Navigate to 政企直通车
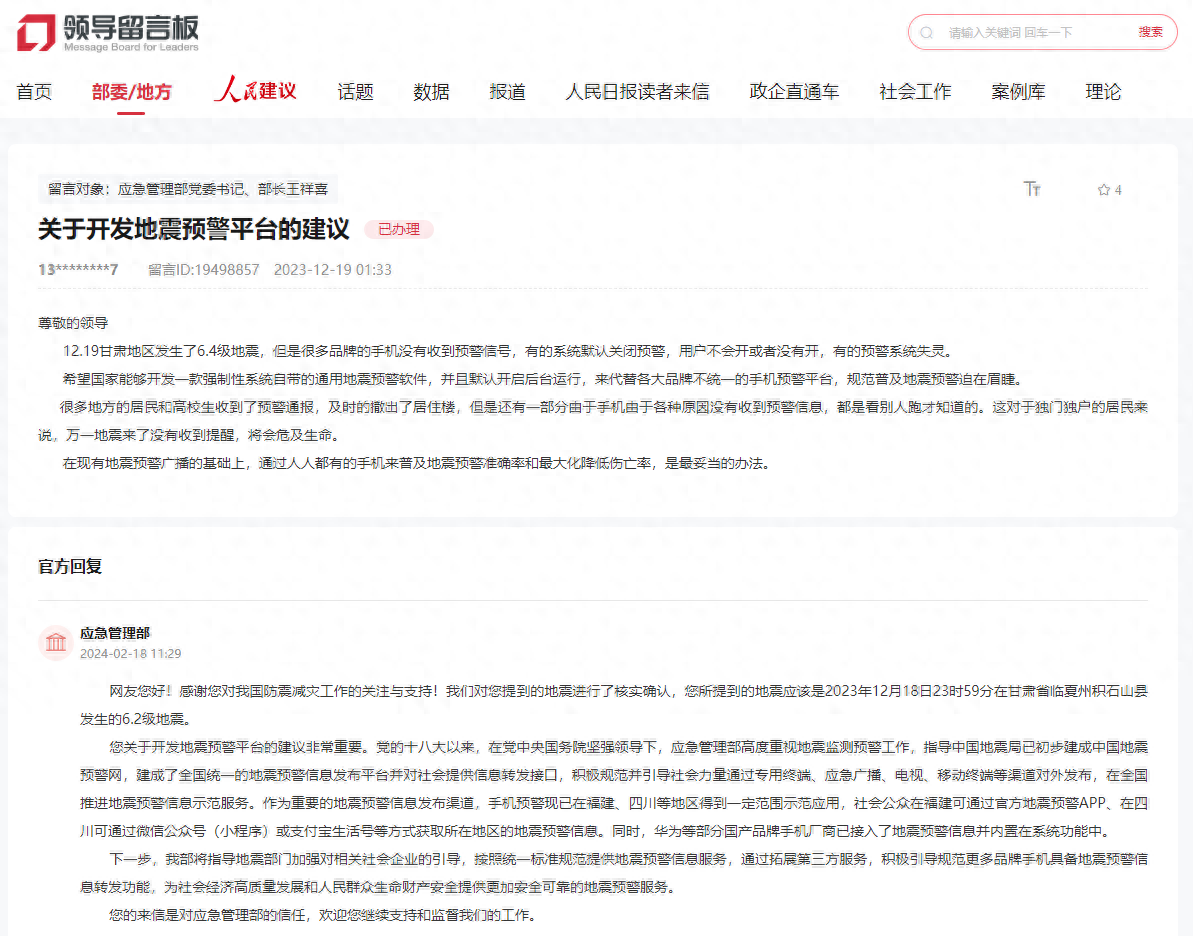 coord(794,92)
